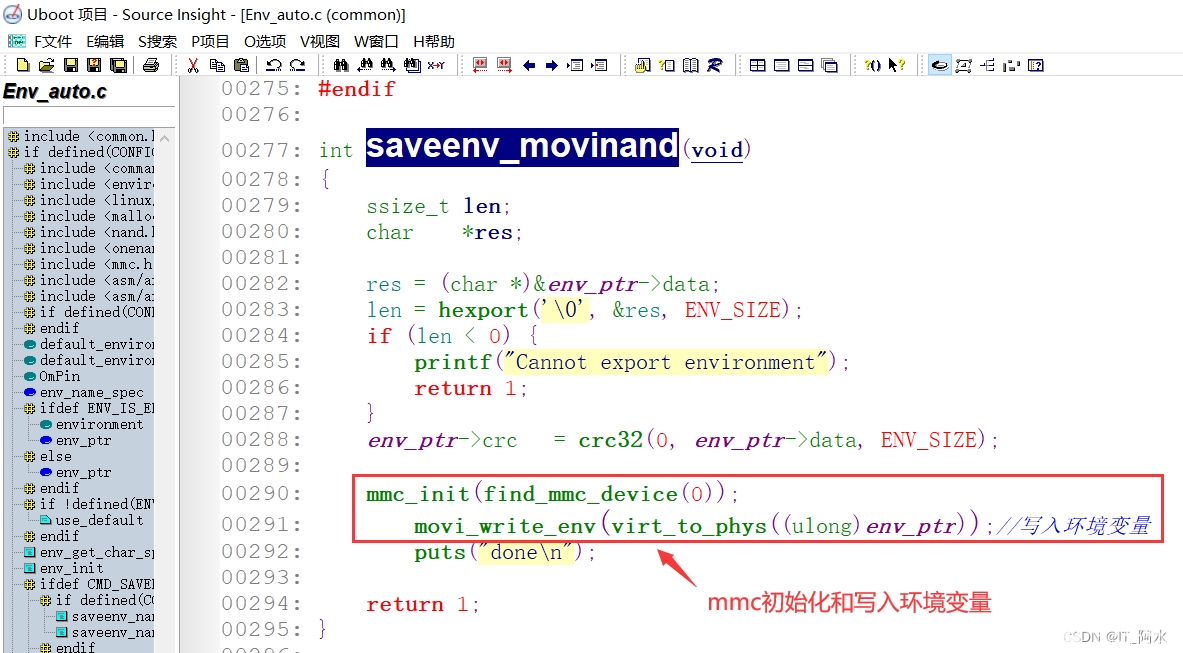This screenshot has height=653, width=1183.
Task: Toggle the highlighted symbol window button
Action: coord(938,65)
